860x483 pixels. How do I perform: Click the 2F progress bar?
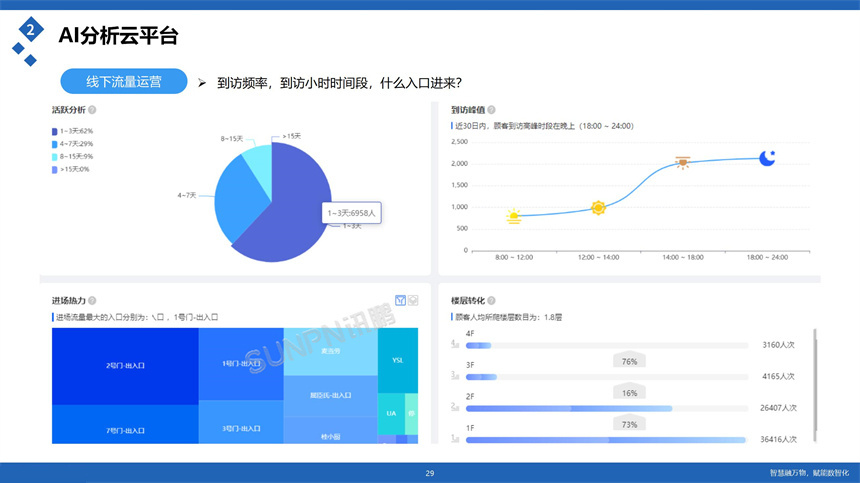point(607,408)
